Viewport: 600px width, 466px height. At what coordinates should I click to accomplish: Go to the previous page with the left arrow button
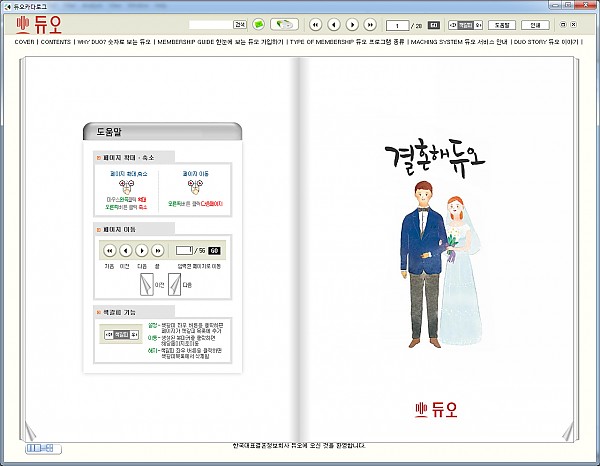pyautogui.click(x=334, y=25)
